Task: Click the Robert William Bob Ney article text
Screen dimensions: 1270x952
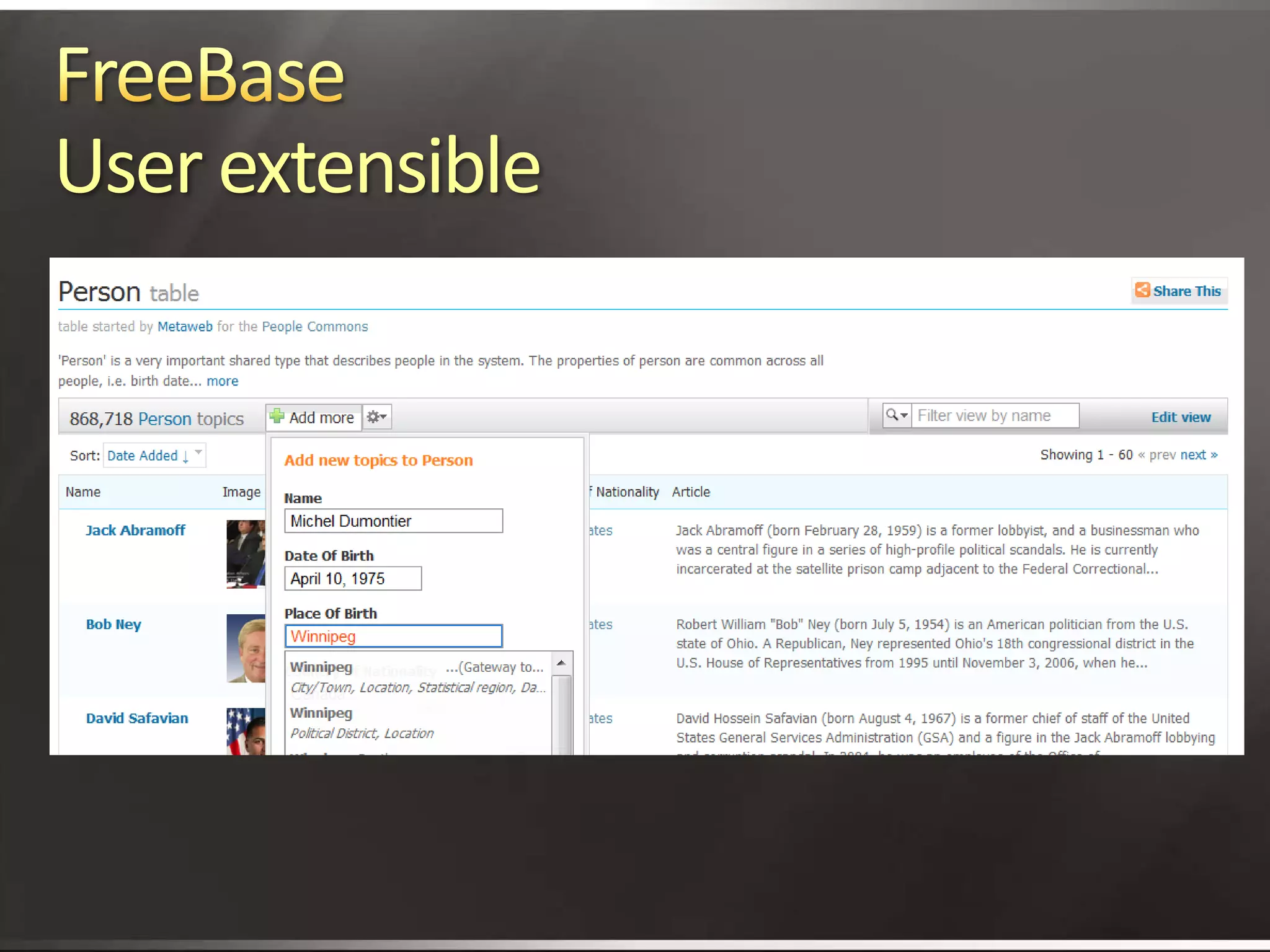Action: coord(935,643)
